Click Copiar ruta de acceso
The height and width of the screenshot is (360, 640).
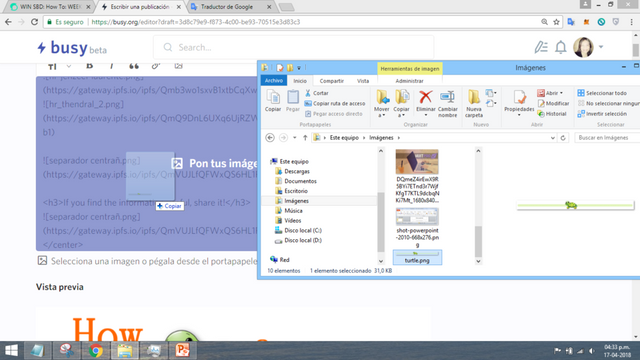335,104
